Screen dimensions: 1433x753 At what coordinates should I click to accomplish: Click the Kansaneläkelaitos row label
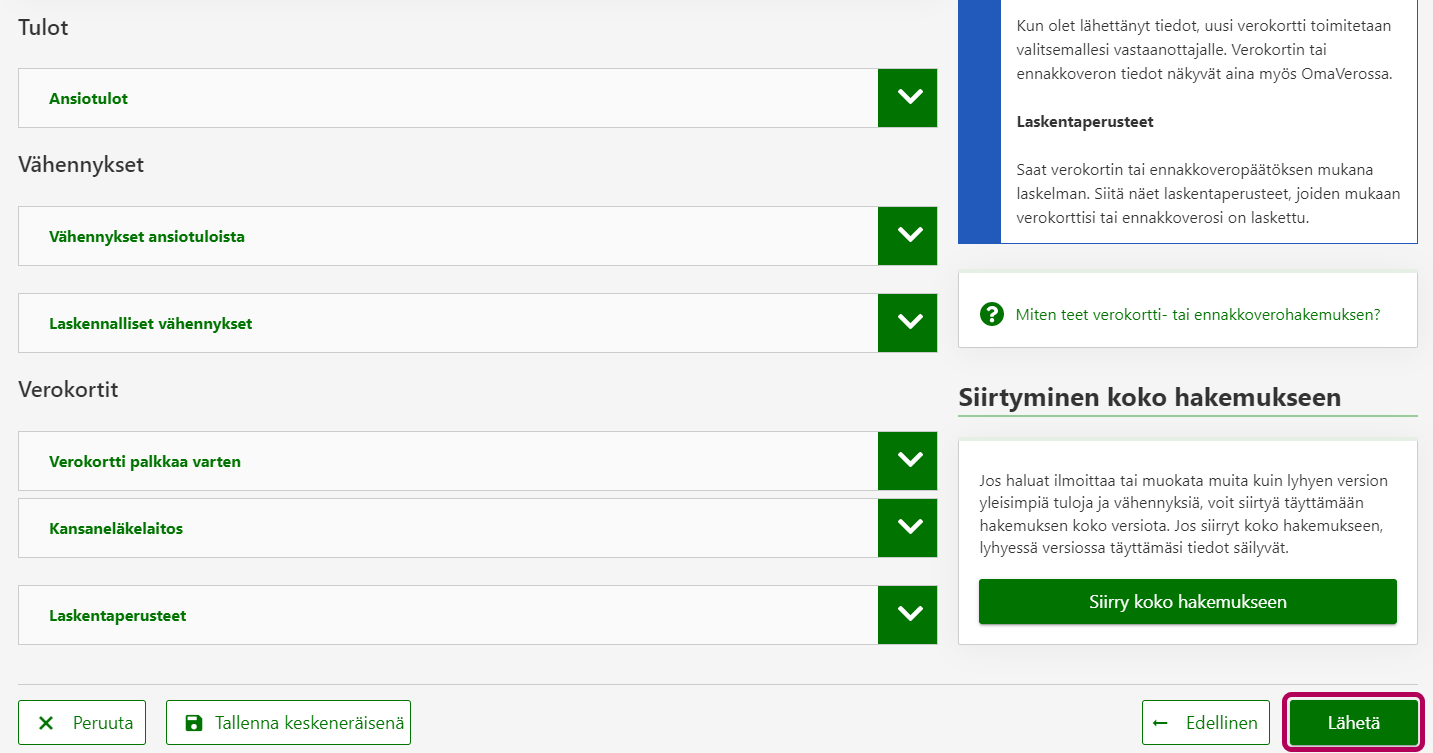116,529
